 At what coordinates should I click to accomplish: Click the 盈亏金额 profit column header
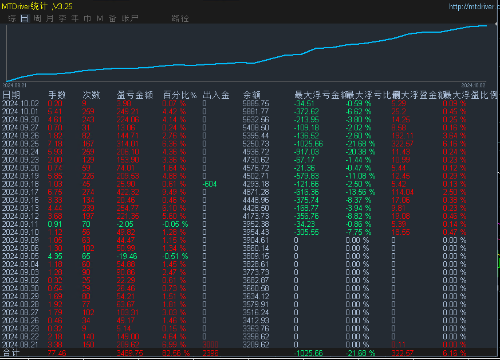[x=135, y=95]
